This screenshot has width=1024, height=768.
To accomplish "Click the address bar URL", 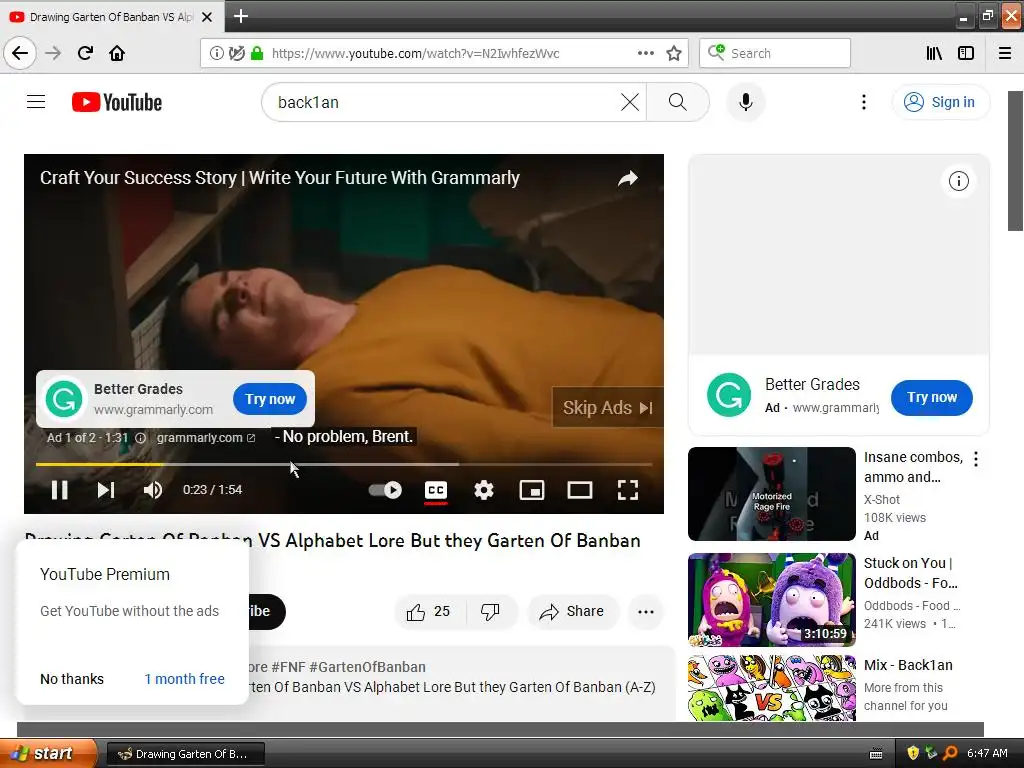I will (x=415, y=54).
